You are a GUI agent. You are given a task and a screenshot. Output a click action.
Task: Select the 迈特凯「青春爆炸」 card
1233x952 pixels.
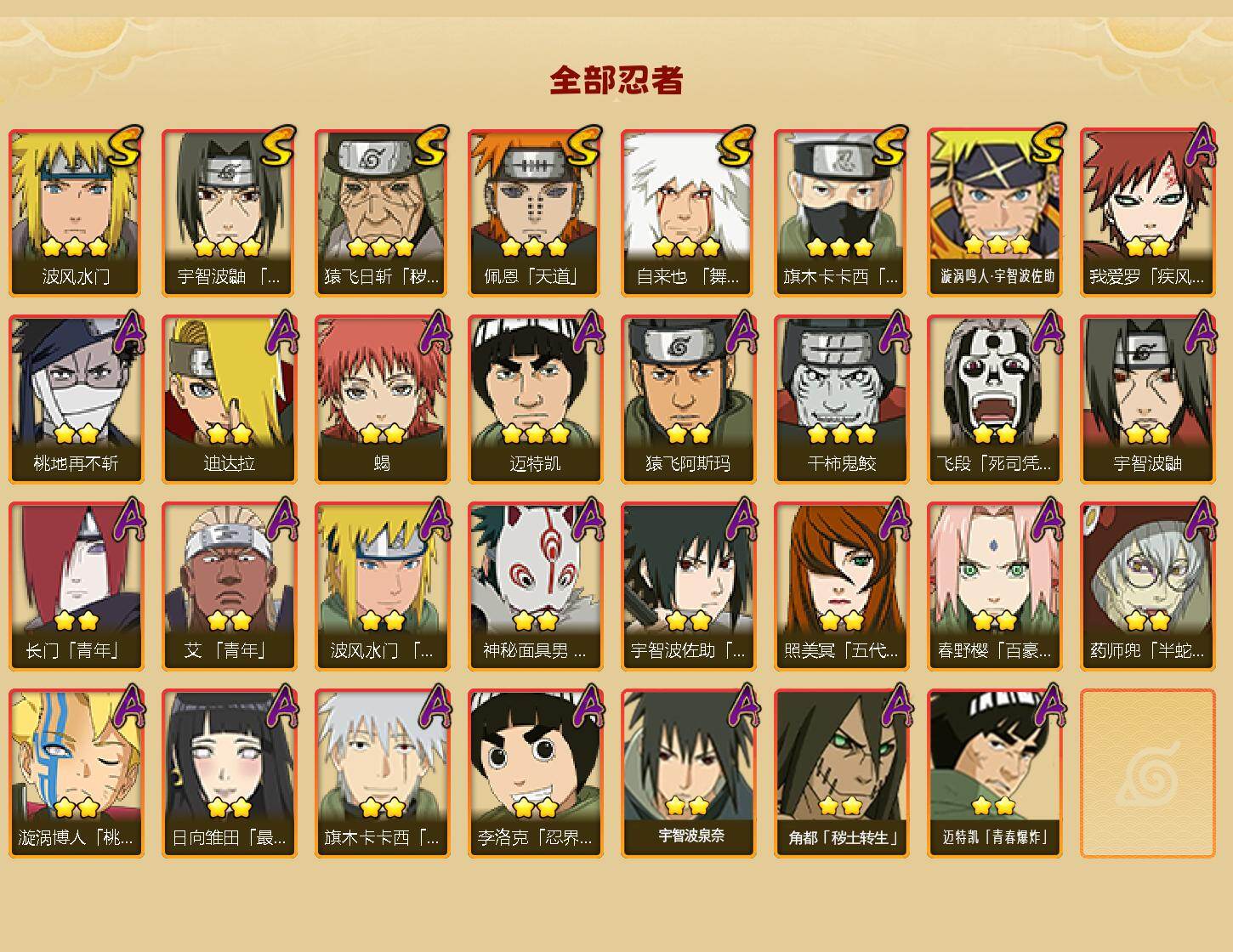994,773
